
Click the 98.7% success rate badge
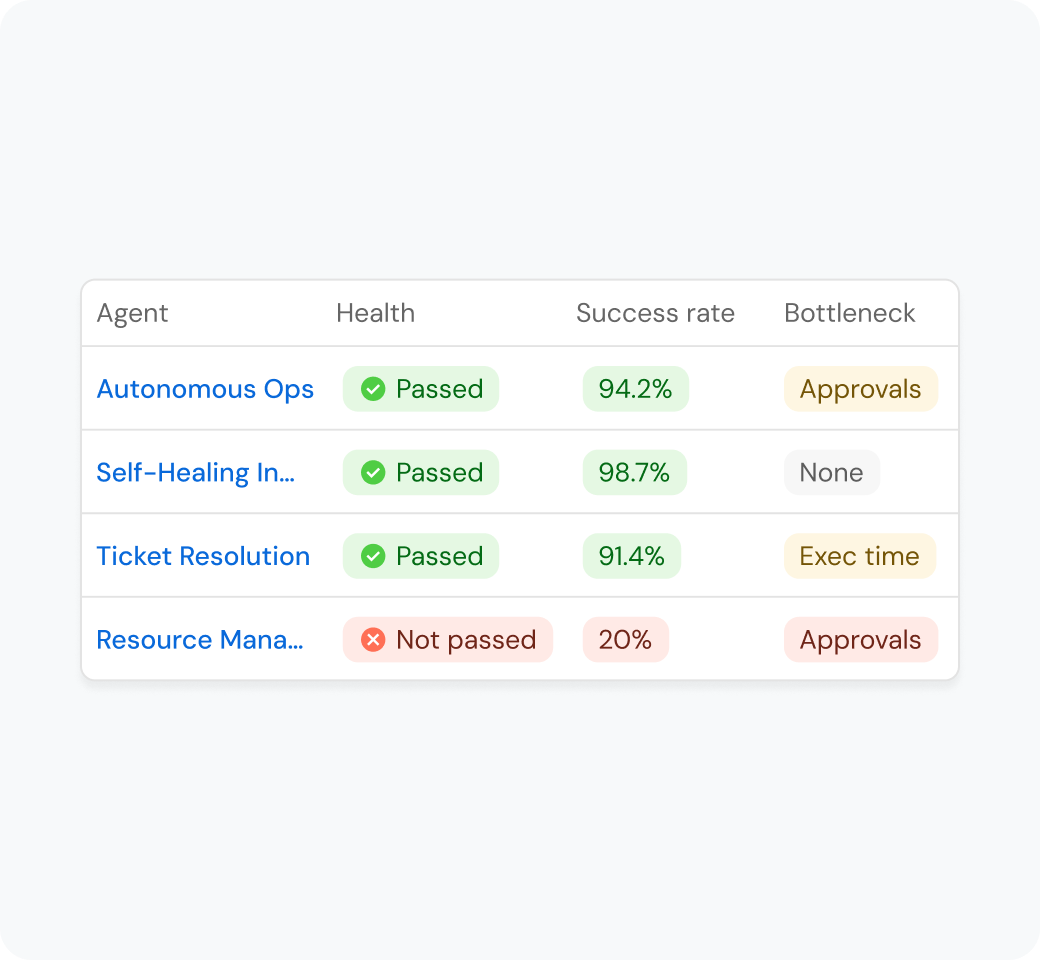635,472
